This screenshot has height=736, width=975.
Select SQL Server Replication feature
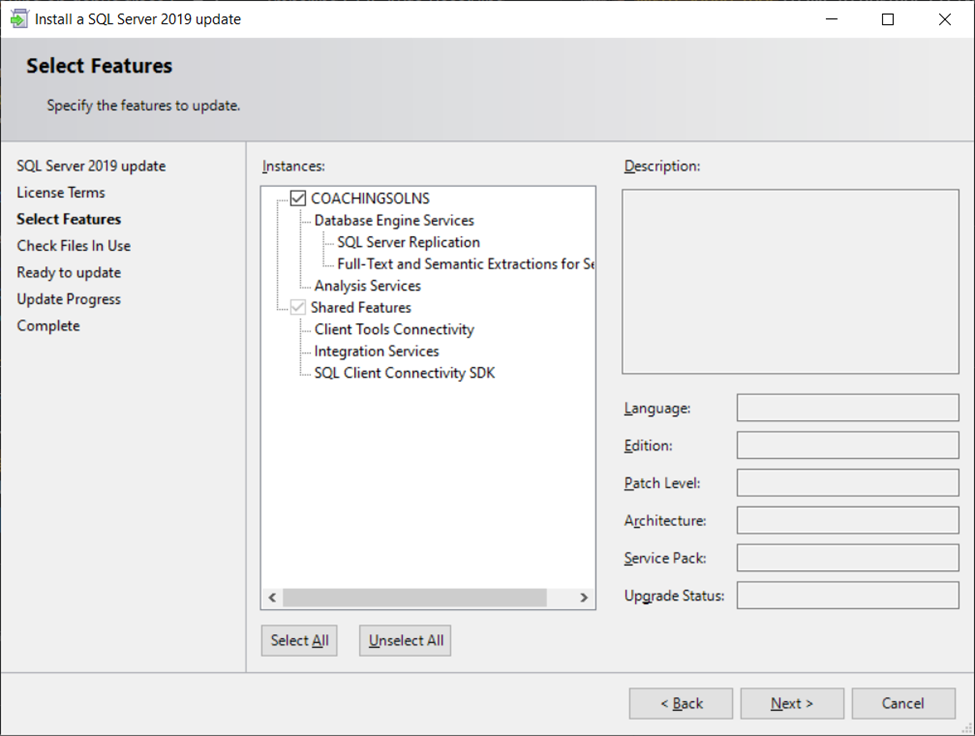tap(409, 242)
